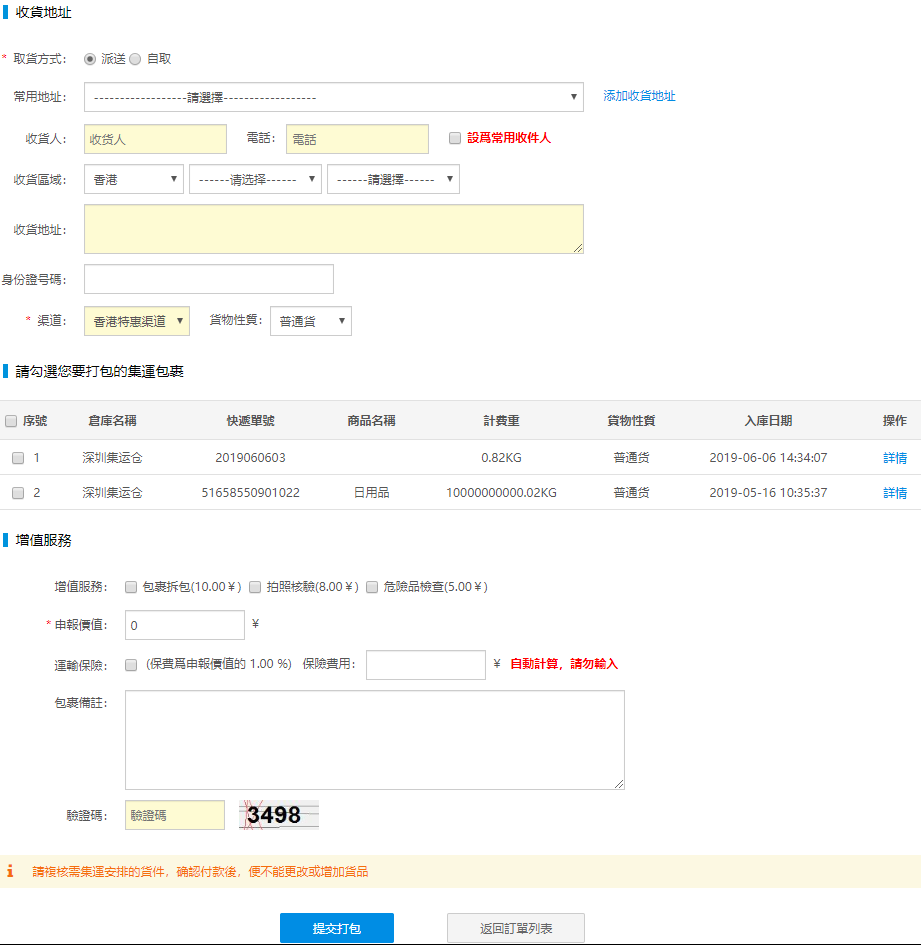Open the 常用地址 dropdown
The image size is (921, 945).
coord(334,97)
